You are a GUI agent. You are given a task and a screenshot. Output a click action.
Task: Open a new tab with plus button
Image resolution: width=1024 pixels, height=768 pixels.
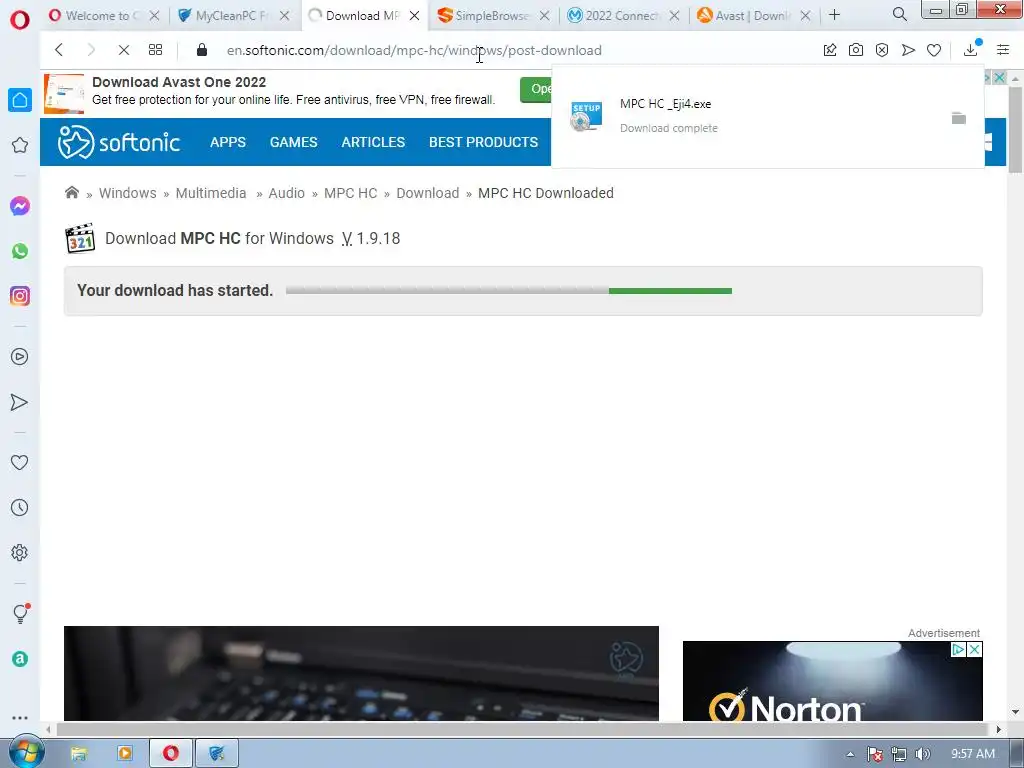coord(834,14)
